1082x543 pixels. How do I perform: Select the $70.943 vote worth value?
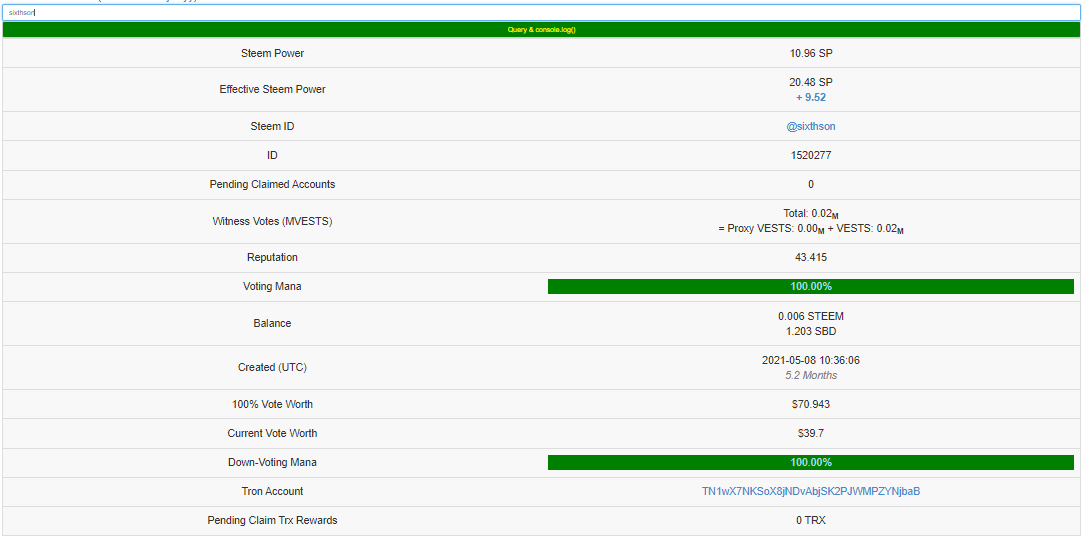point(811,404)
